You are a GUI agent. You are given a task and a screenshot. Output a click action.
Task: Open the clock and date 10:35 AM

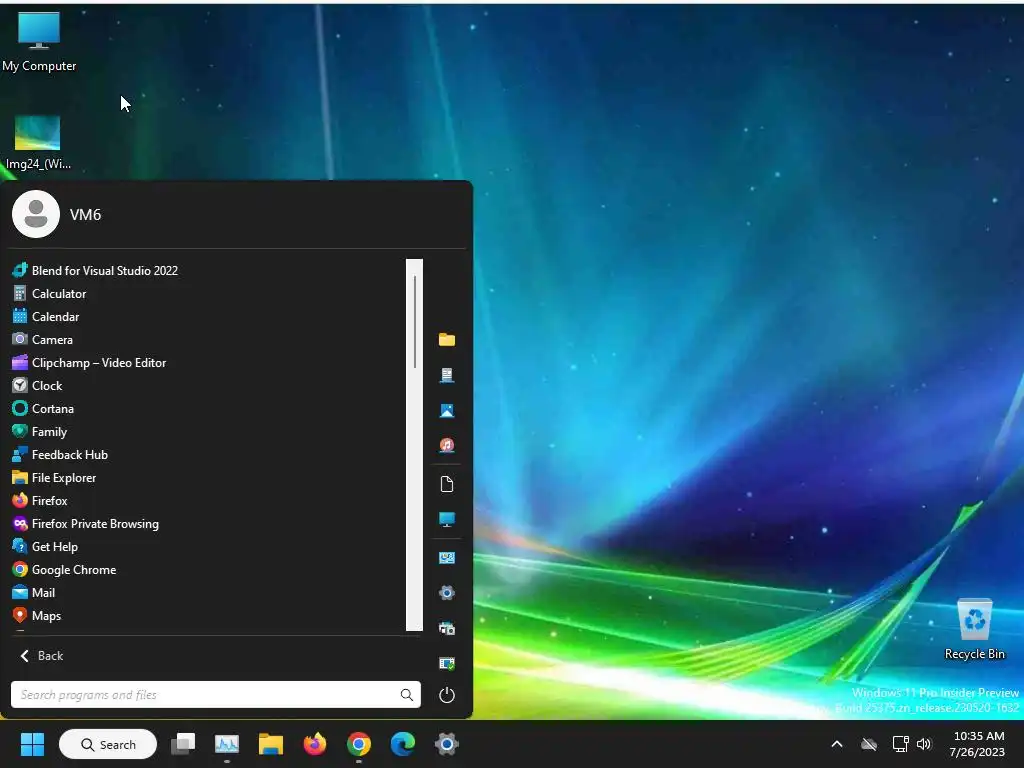tap(977, 744)
